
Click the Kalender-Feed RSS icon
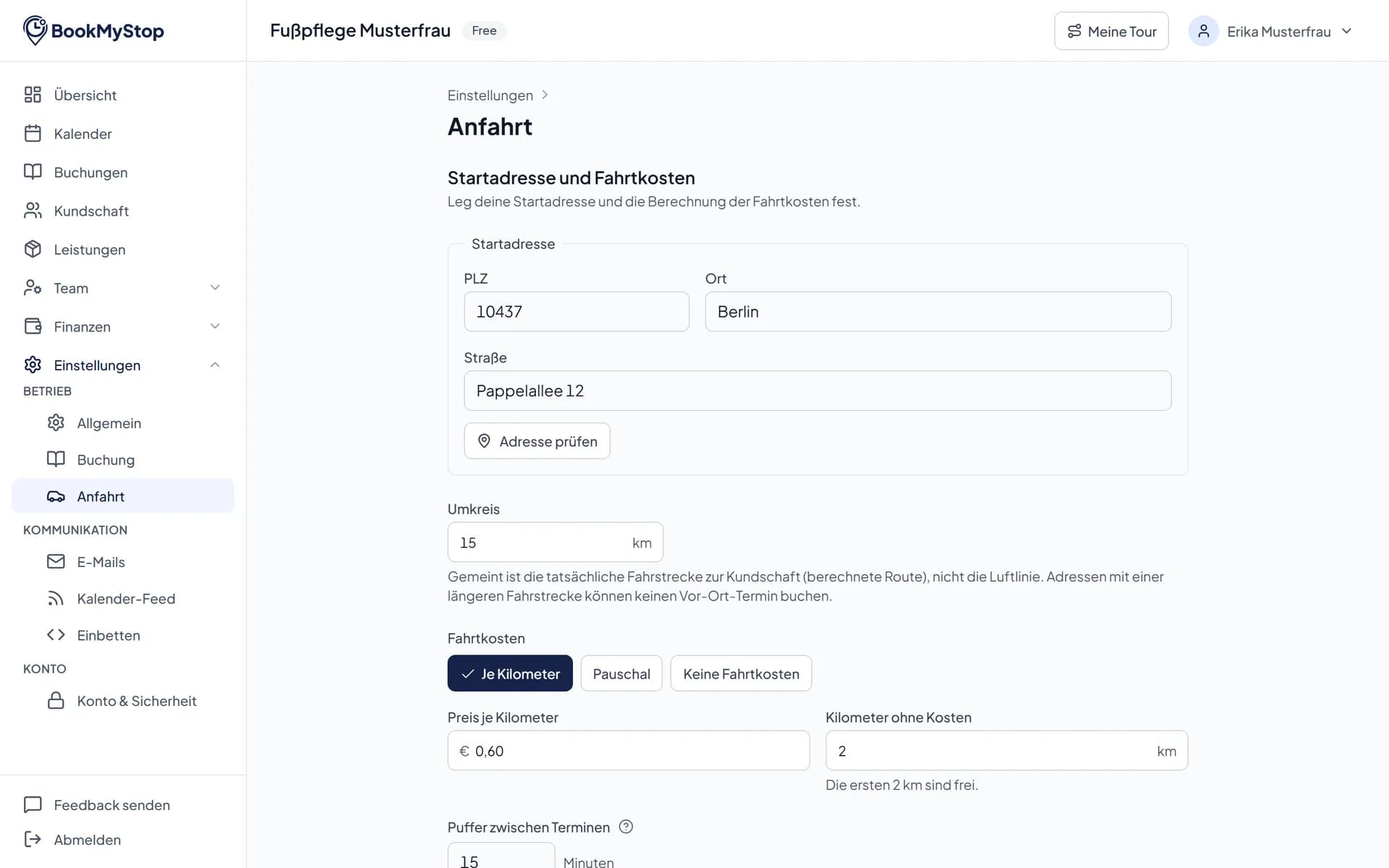pos(56,598)
